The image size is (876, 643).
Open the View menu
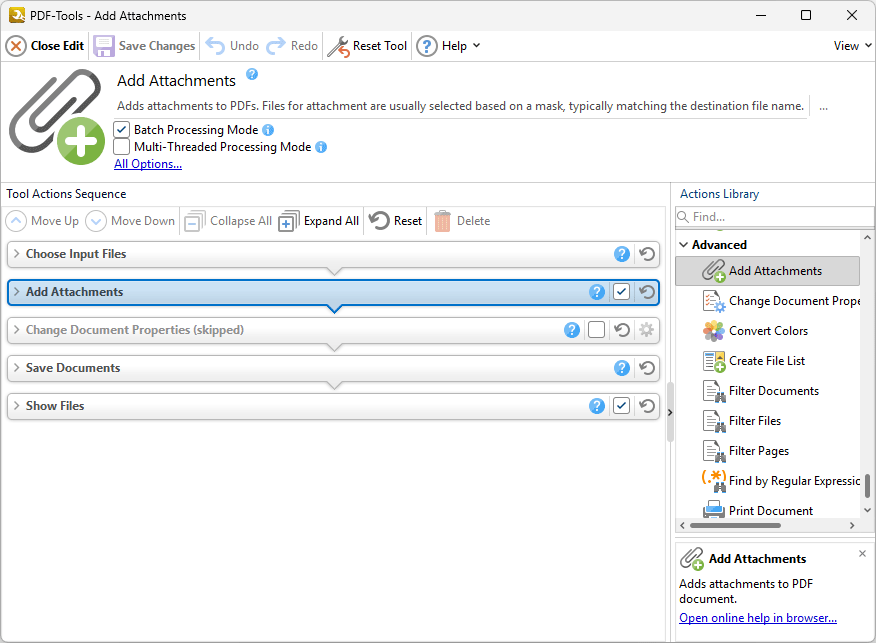click(x=852, y=46)
